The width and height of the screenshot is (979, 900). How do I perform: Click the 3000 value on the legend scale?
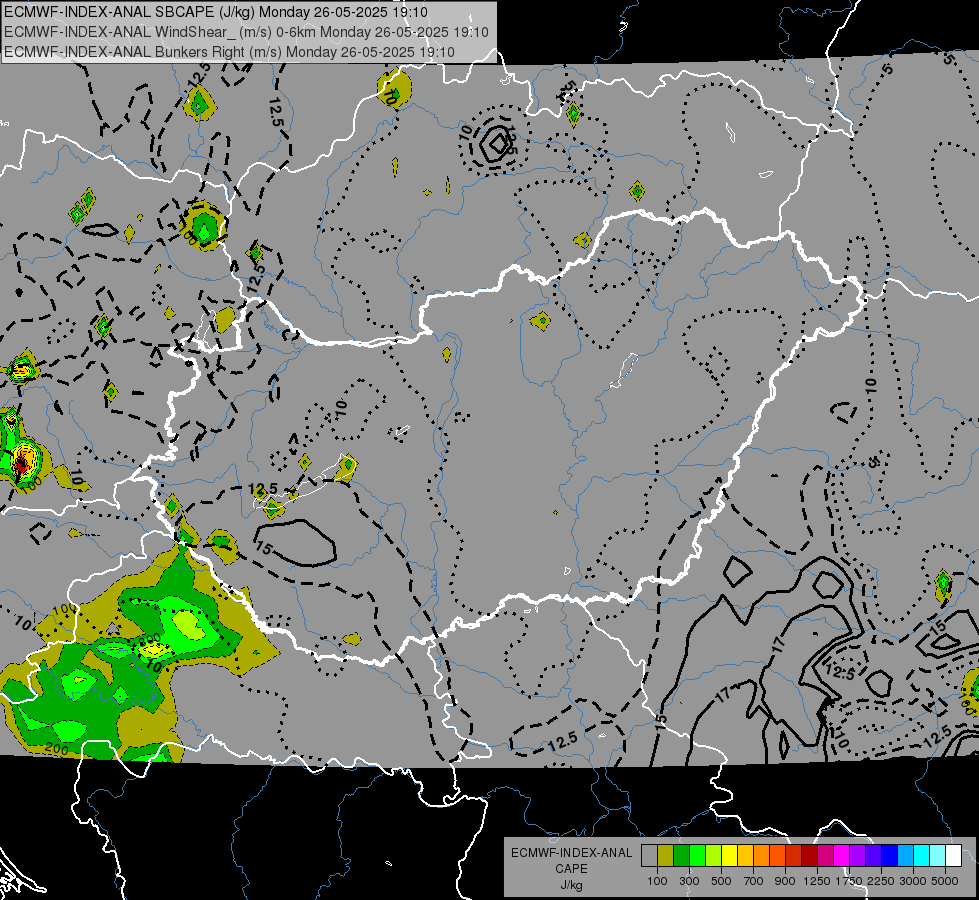tap(913, 881)
